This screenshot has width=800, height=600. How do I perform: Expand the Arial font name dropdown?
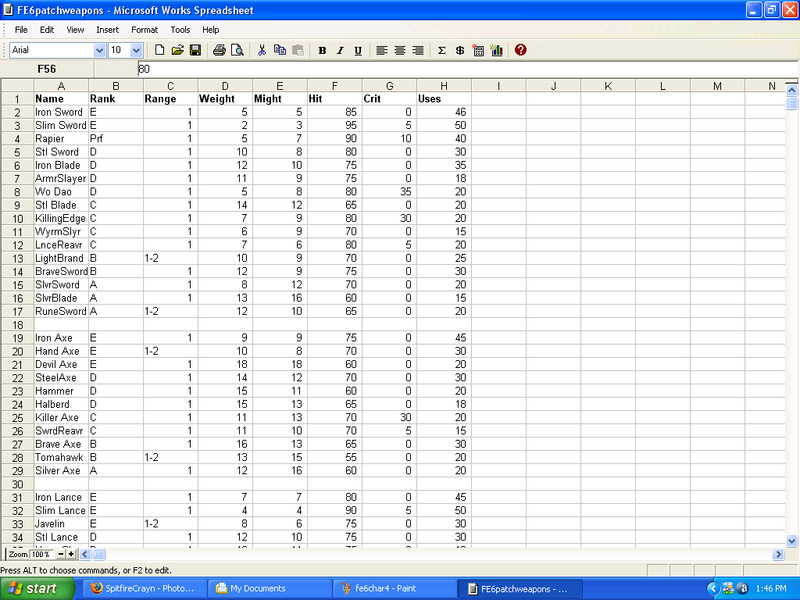coord(99,50)
